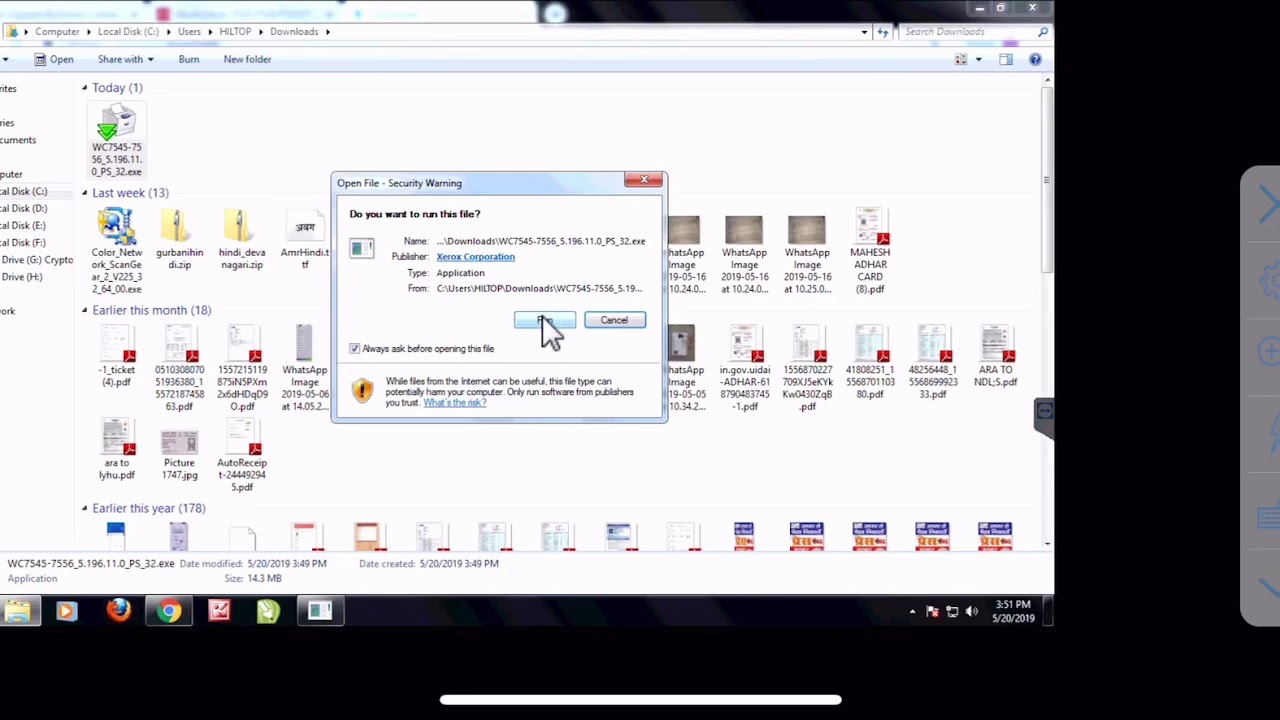Screen dimensions: 1280x720
Task: Toggle the preview pane icon
Action: tap(1006, 59)
